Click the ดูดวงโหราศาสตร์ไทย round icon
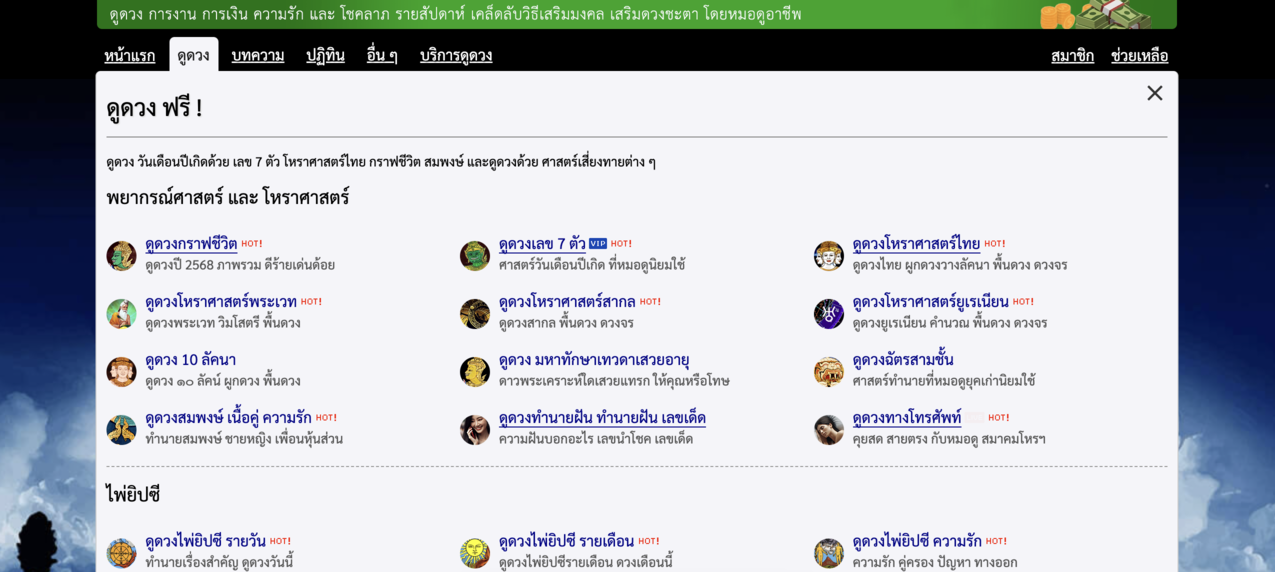The image size is (1275, 572). coord(829,256)
